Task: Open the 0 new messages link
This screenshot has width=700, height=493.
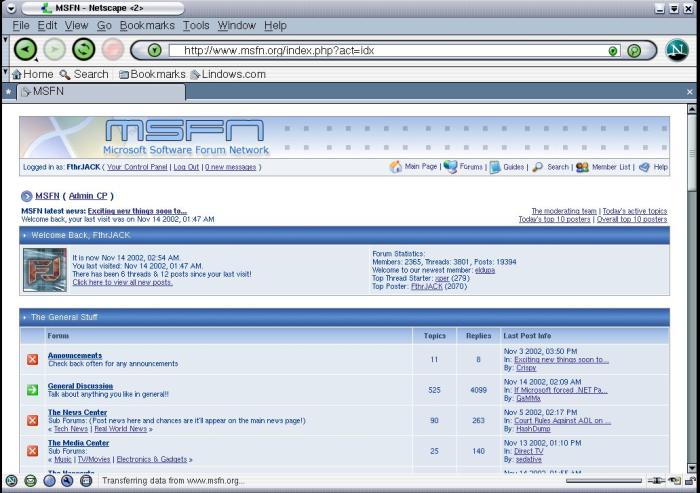Action: (230, 167)
